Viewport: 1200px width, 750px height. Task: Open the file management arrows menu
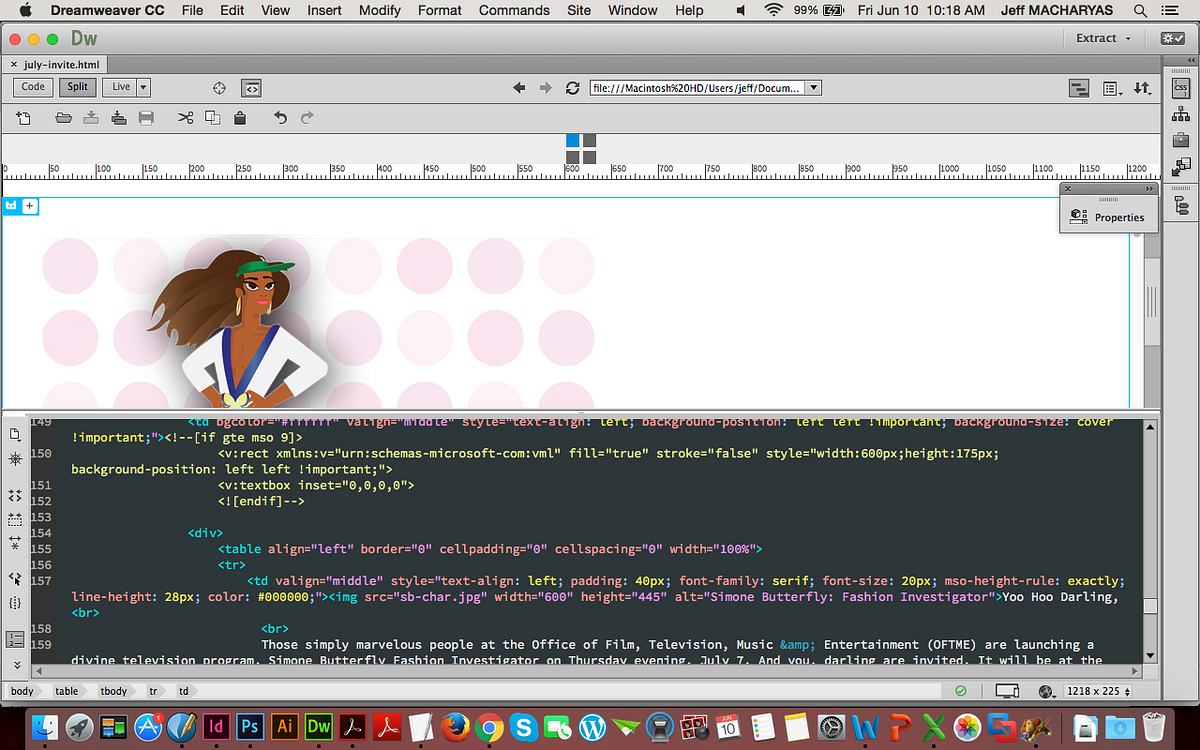(x=1142, y=88)
